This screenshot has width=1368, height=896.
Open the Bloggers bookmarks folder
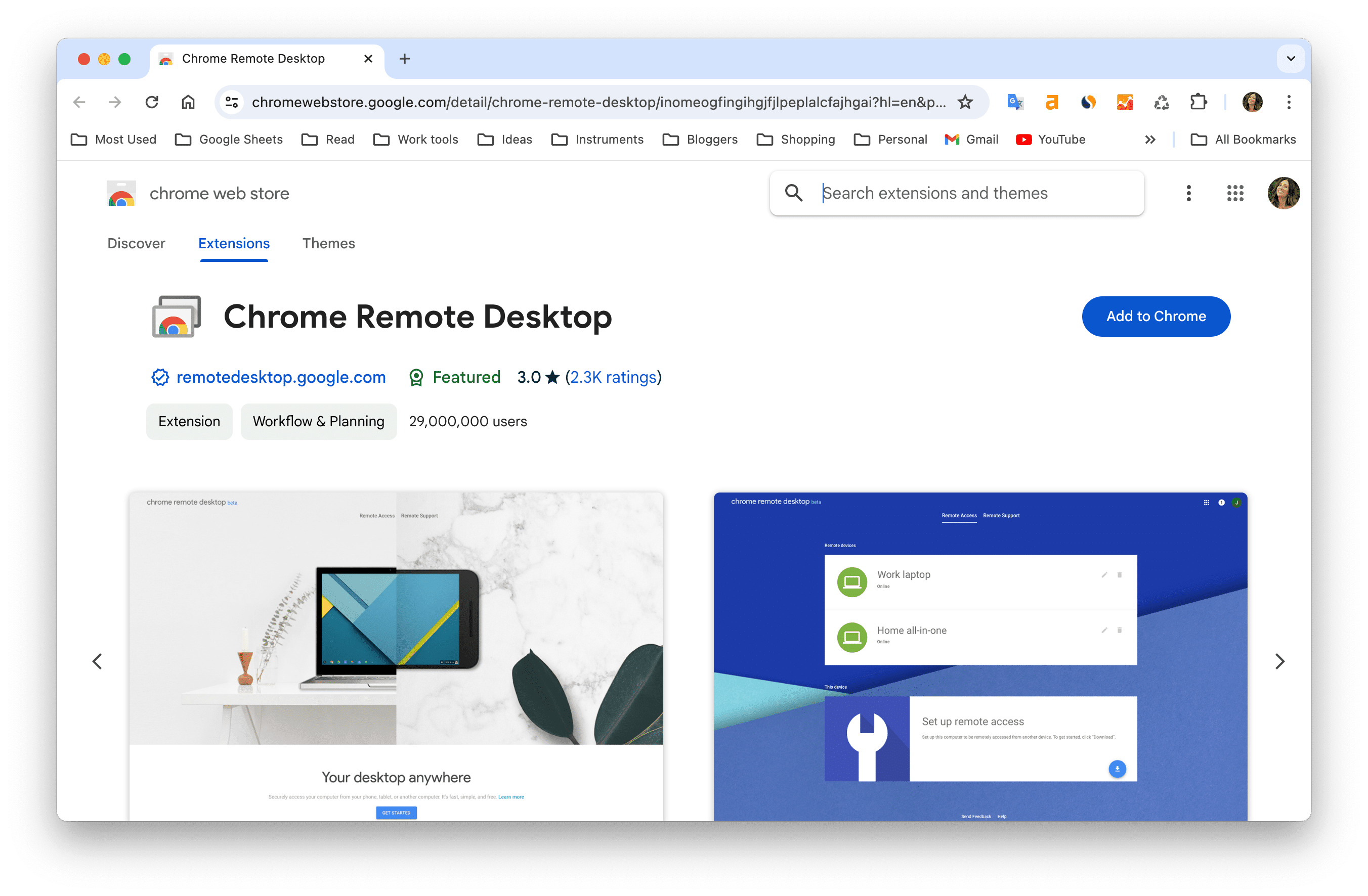pos(700,140)
